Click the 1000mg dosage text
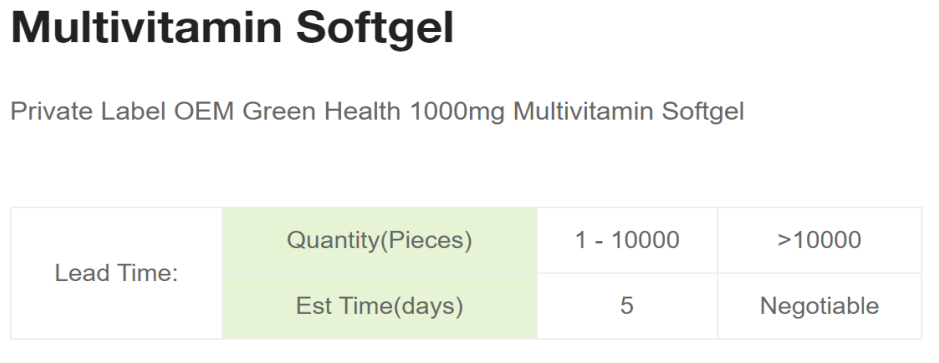 pos(458,113)
